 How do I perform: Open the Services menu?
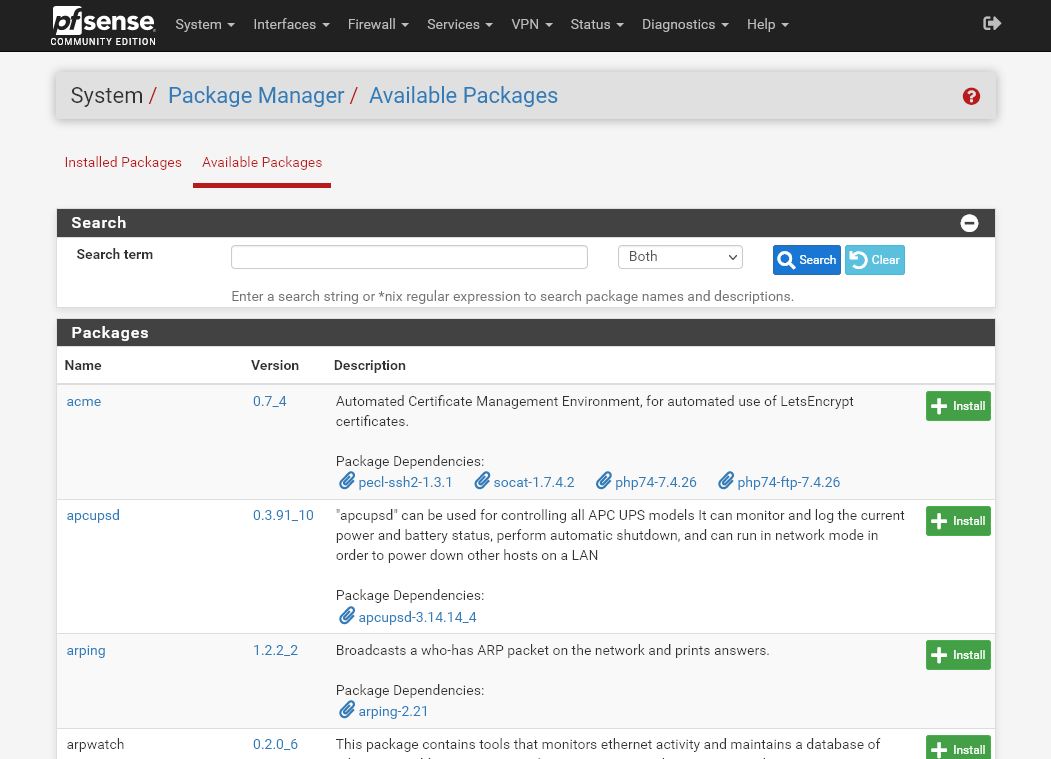[x=459, y=24]
